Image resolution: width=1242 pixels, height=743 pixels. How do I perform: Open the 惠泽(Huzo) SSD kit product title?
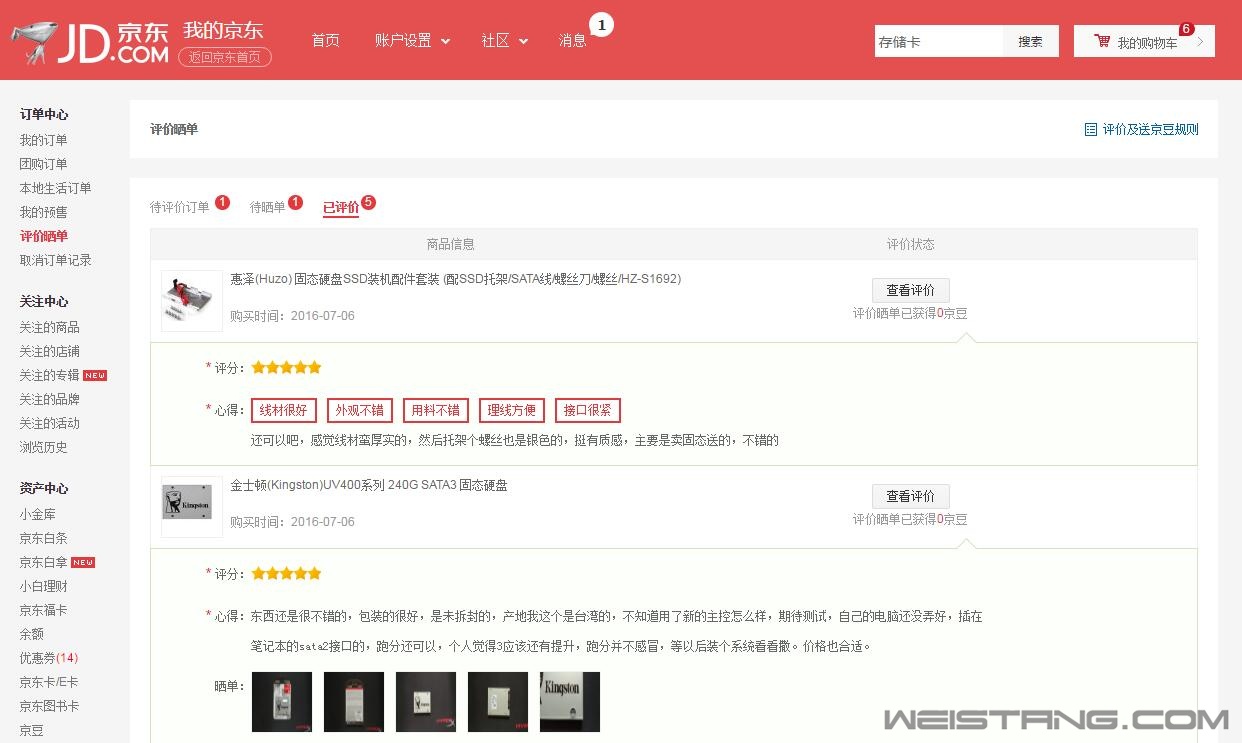(456, 279)
